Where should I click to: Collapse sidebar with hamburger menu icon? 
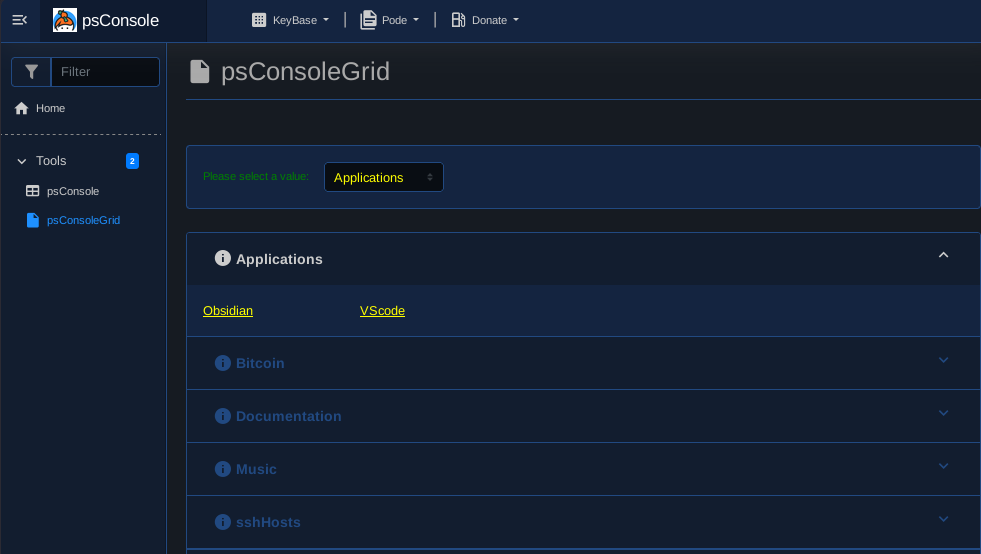pyautogui.click(x=19, y=20)
